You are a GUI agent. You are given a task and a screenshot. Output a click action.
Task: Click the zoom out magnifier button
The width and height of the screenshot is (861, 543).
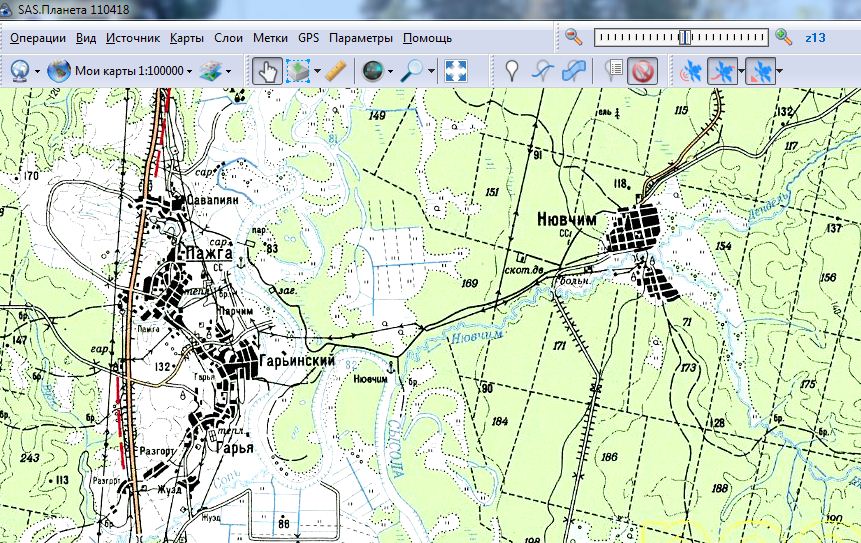click(573, 37)
